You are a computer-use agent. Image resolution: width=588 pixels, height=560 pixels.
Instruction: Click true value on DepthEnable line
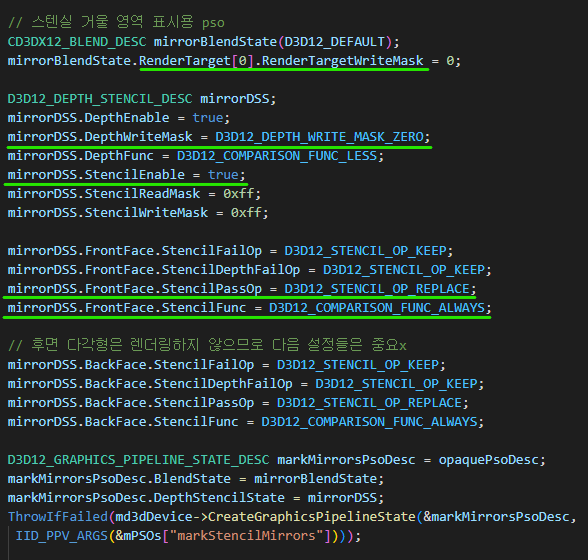(x=208, y=117)
